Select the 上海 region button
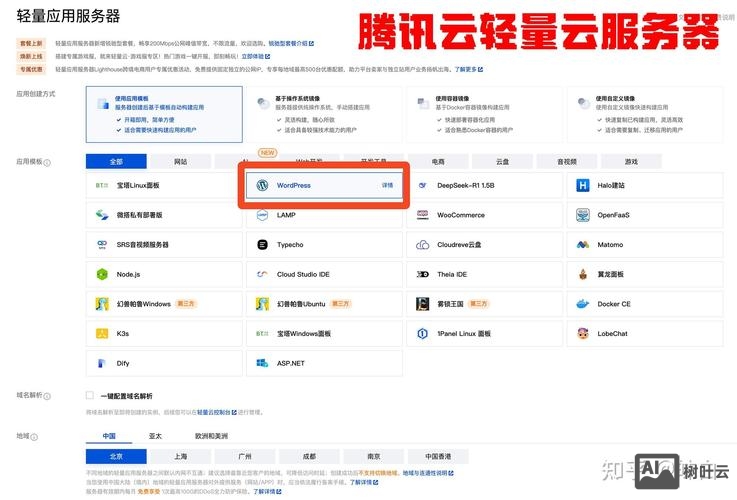 tap(180, 456)
